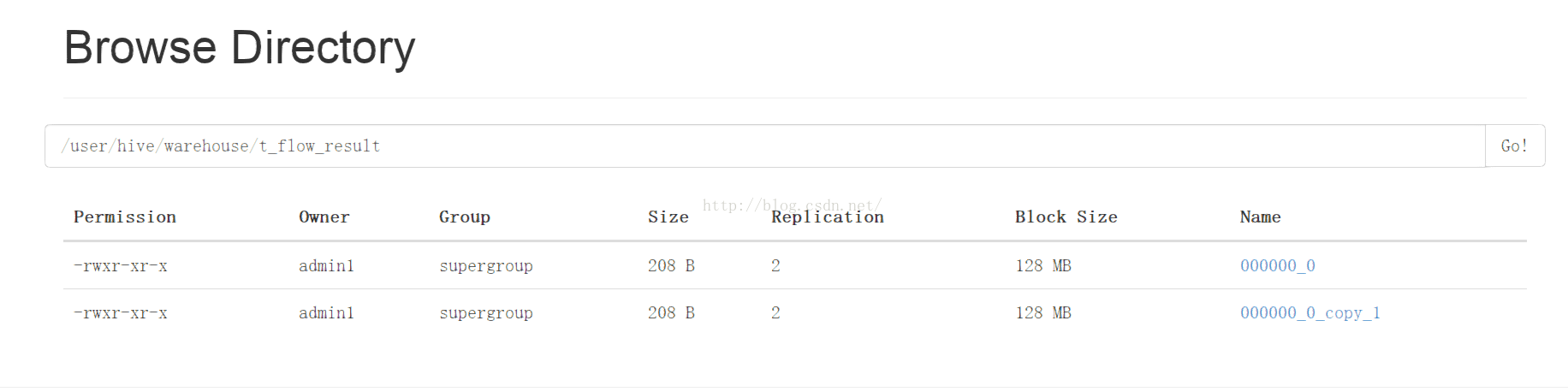The width and height of the screenshot is (1568, 392).
Task: Click the Permission column header
Action: [125, 217]
